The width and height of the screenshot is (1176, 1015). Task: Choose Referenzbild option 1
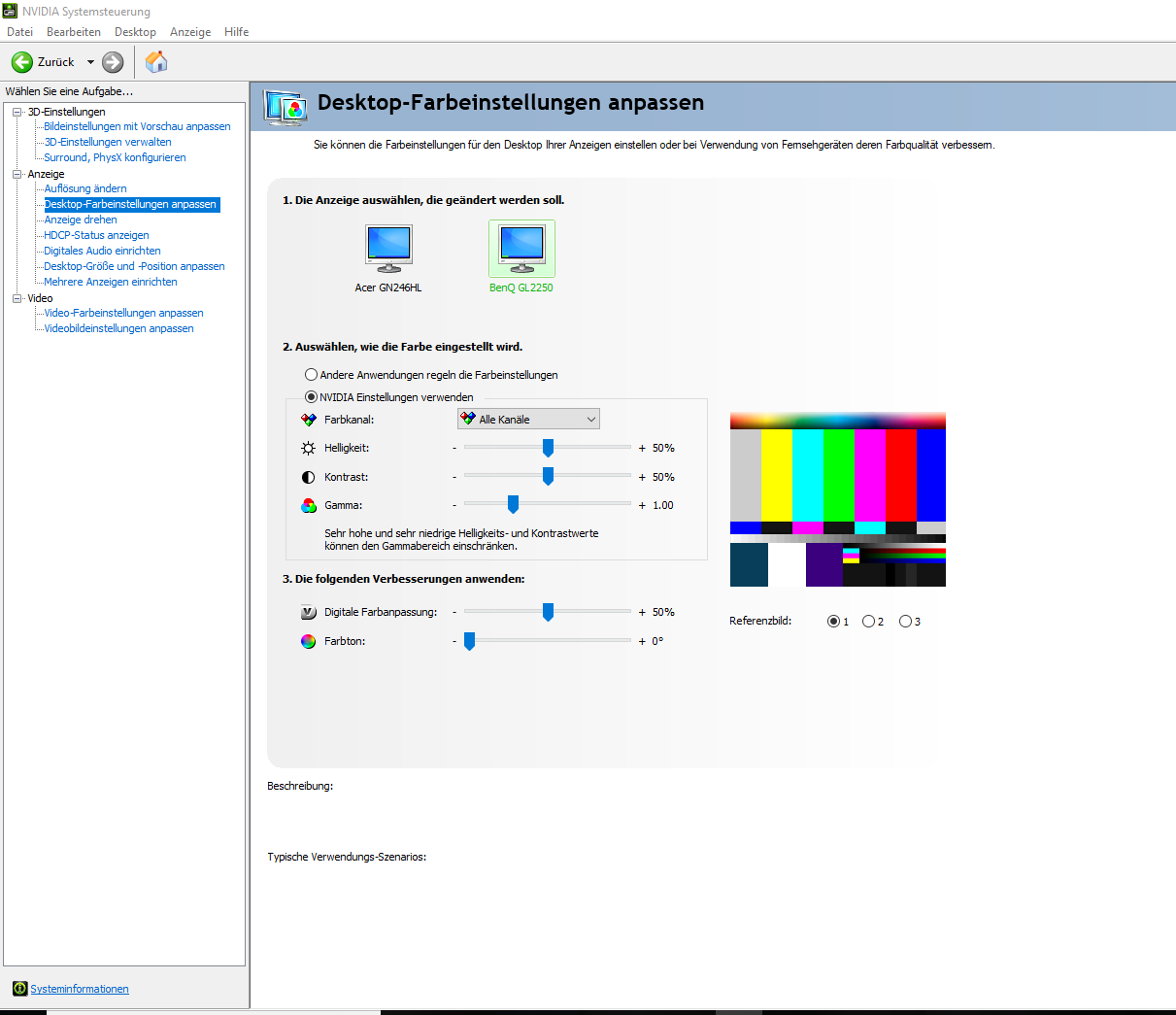tap(833, 622)
